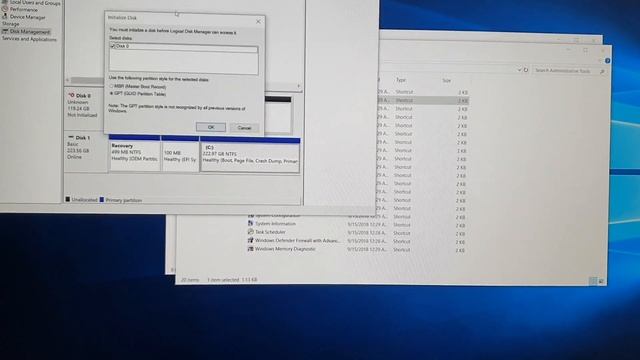The height and width of the screenshot is (360, 640).
Task: Click the volume list horizontal scrollbar left arrow
Action: (68, 80)
